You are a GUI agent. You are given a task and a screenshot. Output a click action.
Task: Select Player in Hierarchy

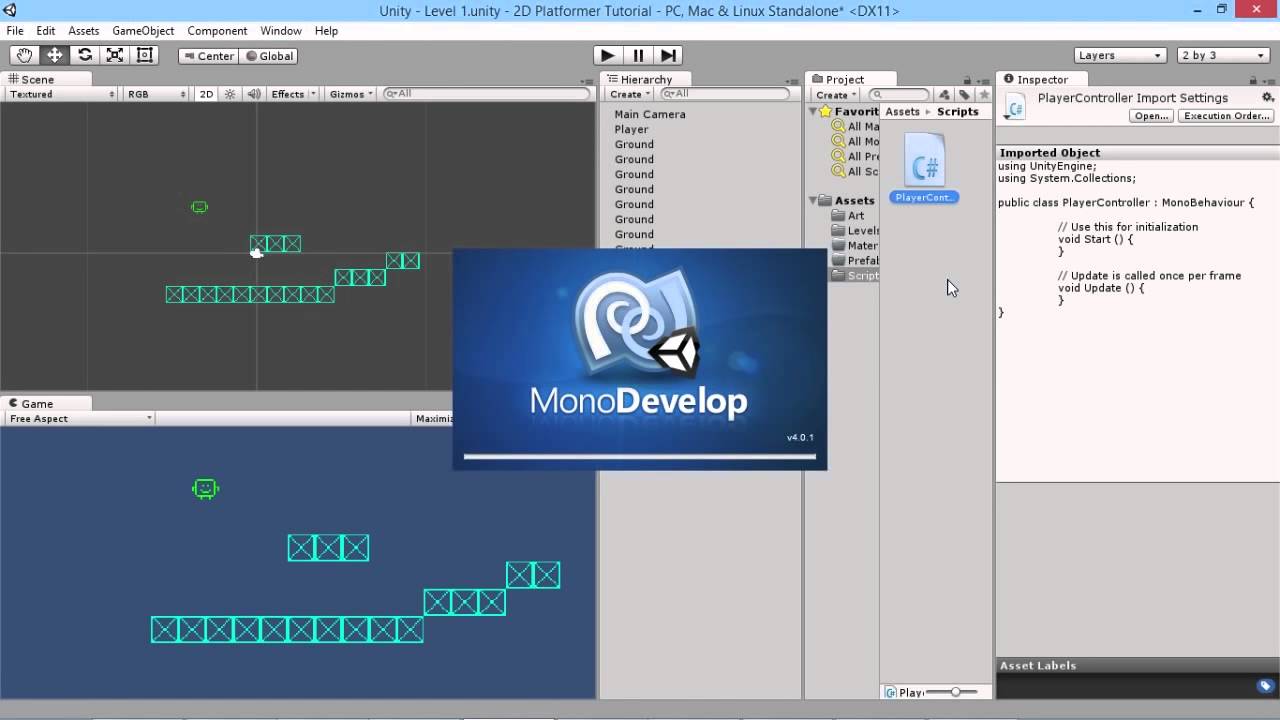coord(631,129)
